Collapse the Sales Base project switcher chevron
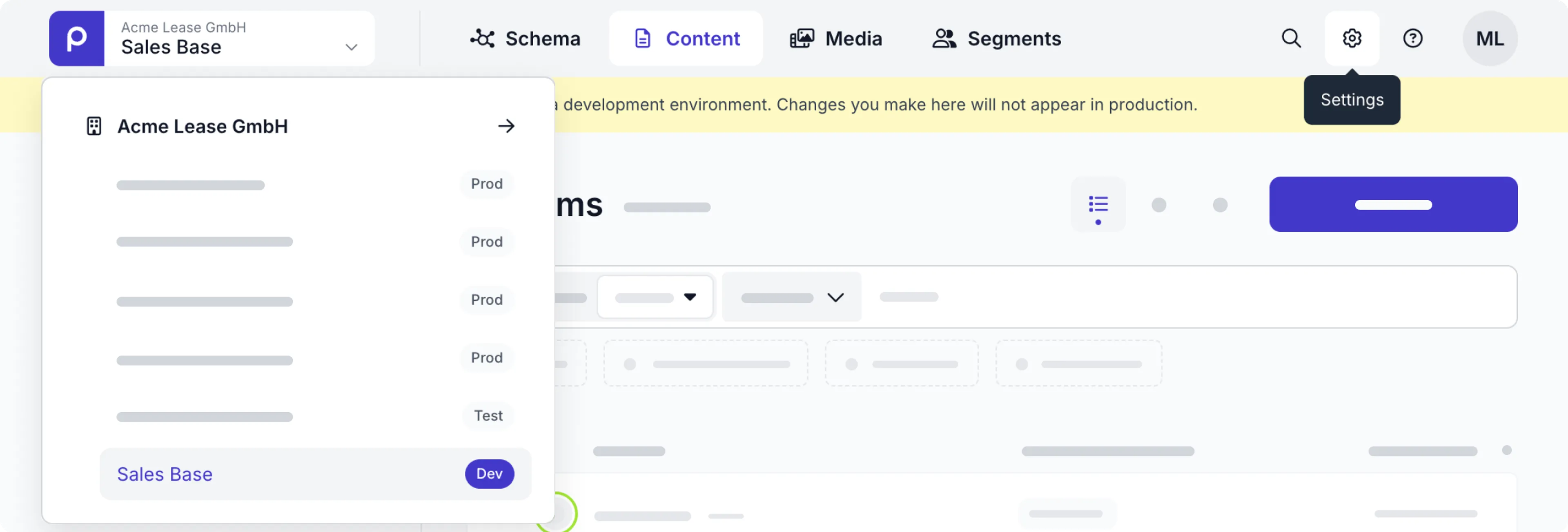This screenshot has width=1568, height=532. click(351, 47)
